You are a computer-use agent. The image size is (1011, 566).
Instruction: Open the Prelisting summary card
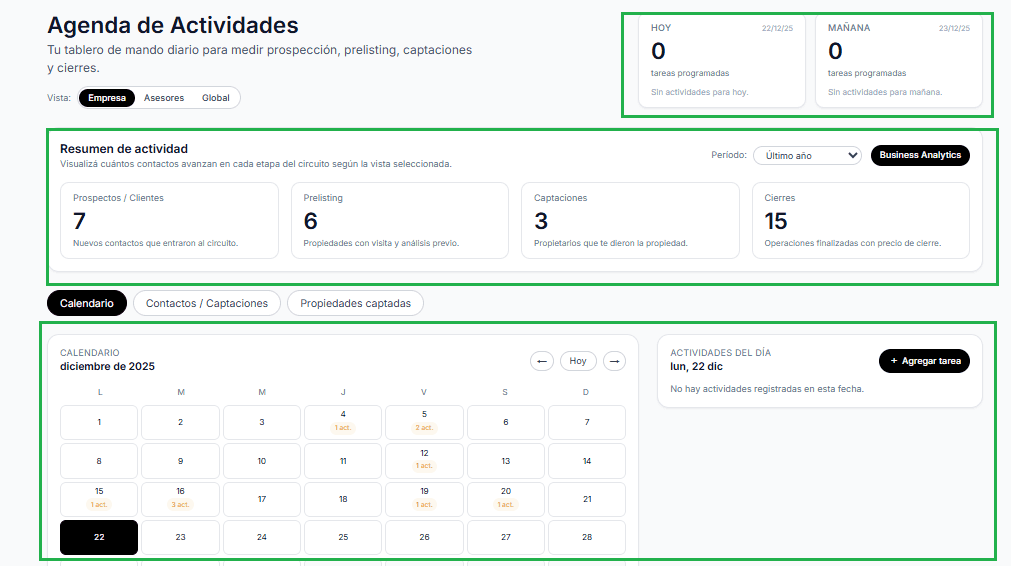coord(400,220)
